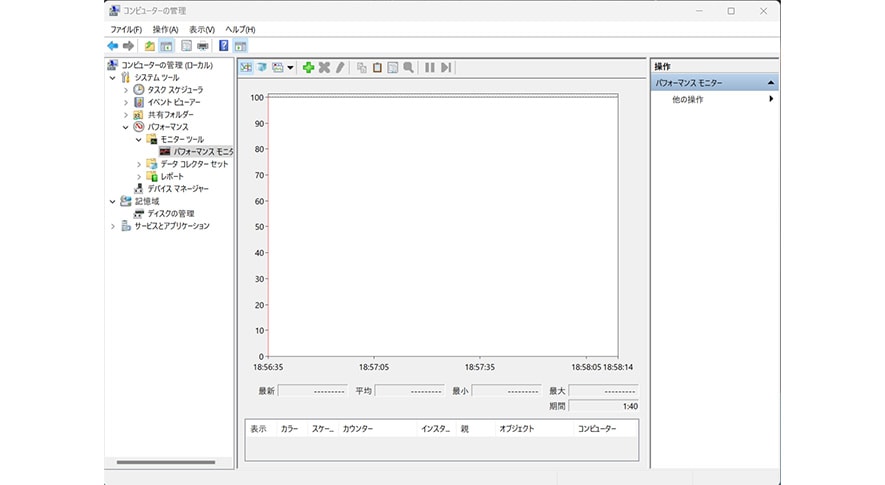Click the magnifier Zoom icon in toolbar
Screen dimensions: 885x485
tap(408, 68)
